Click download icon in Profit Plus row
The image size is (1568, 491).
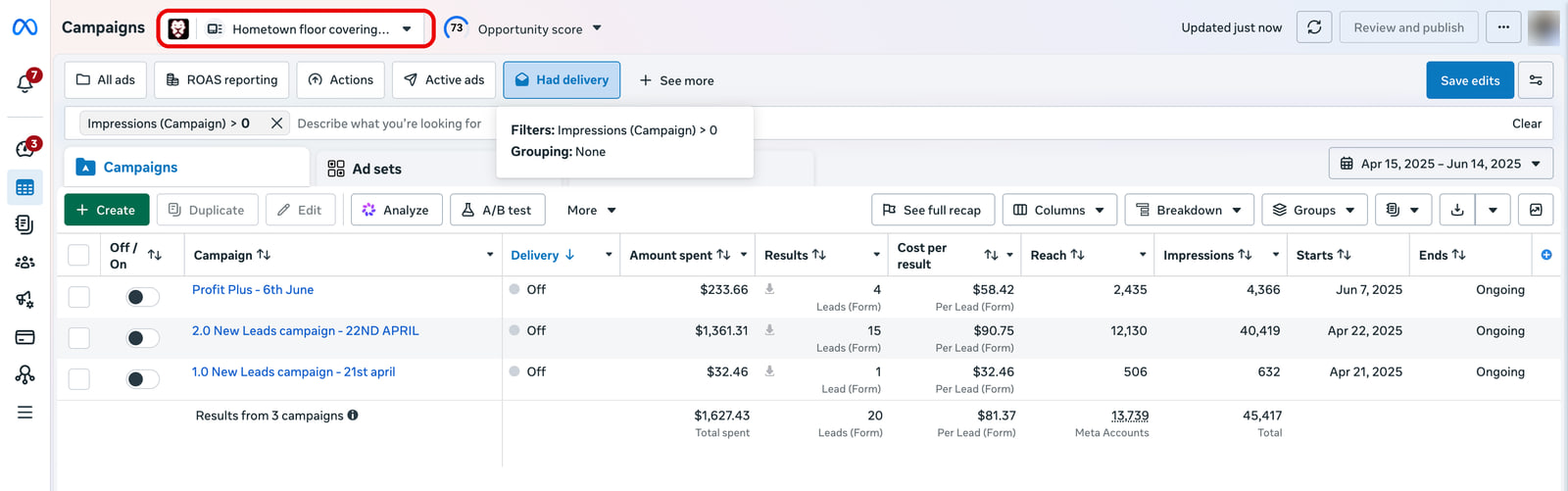click(x=769, y=289)
